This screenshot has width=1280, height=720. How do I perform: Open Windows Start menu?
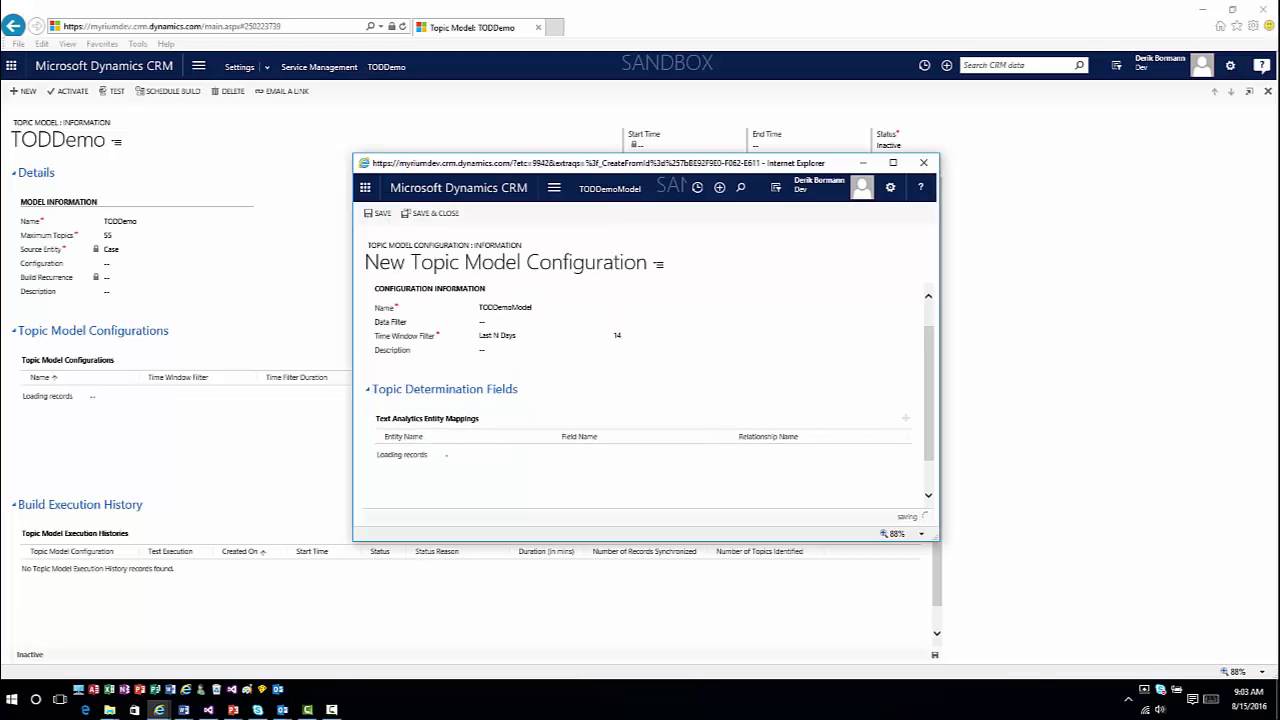tap(12, 699)
